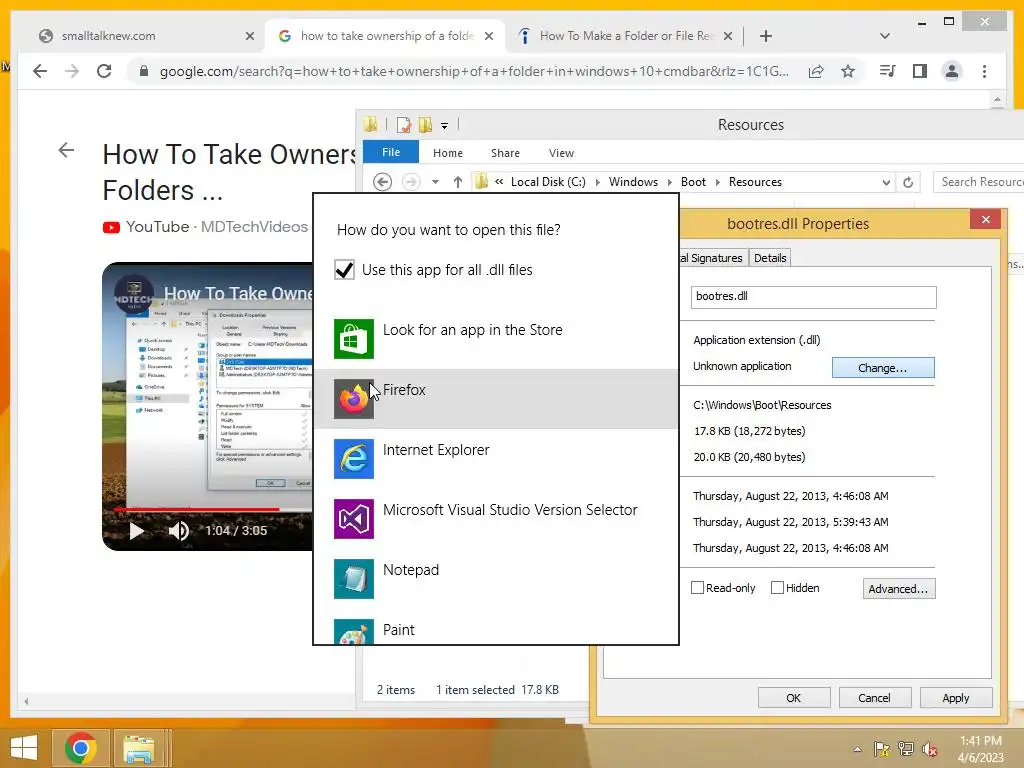Click Action Center flag tray icon
The width and height of the screenshot is (1024, 768).
pyautogui.click(x=882, y=749)
